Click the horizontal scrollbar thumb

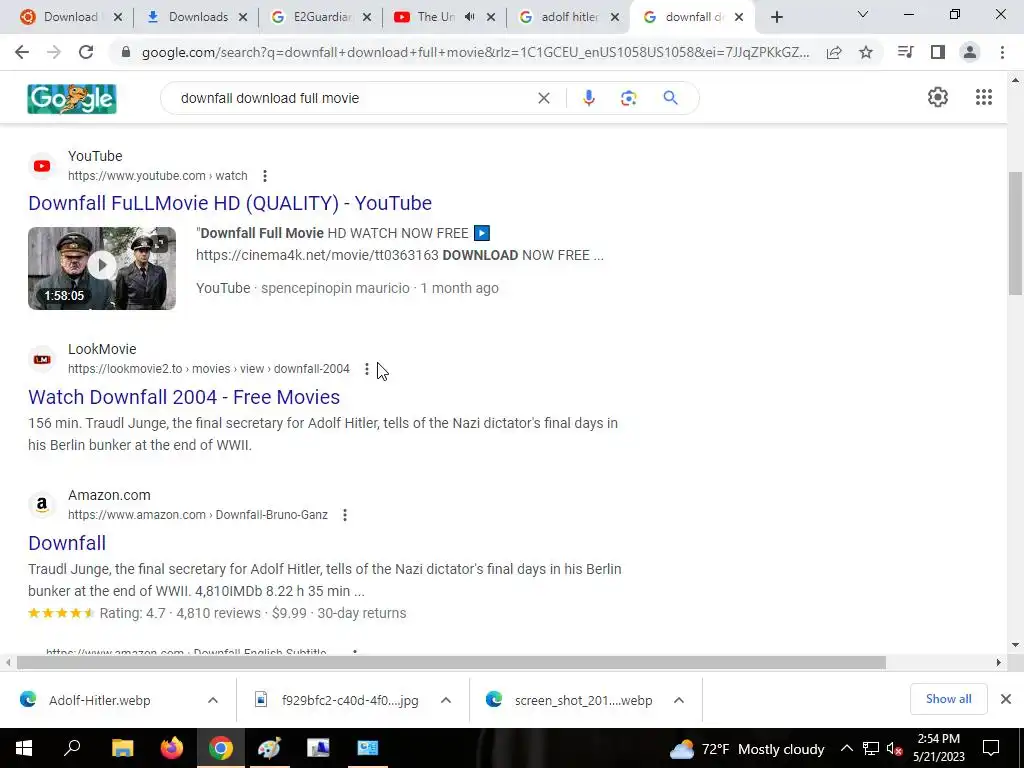coord(451,663)
